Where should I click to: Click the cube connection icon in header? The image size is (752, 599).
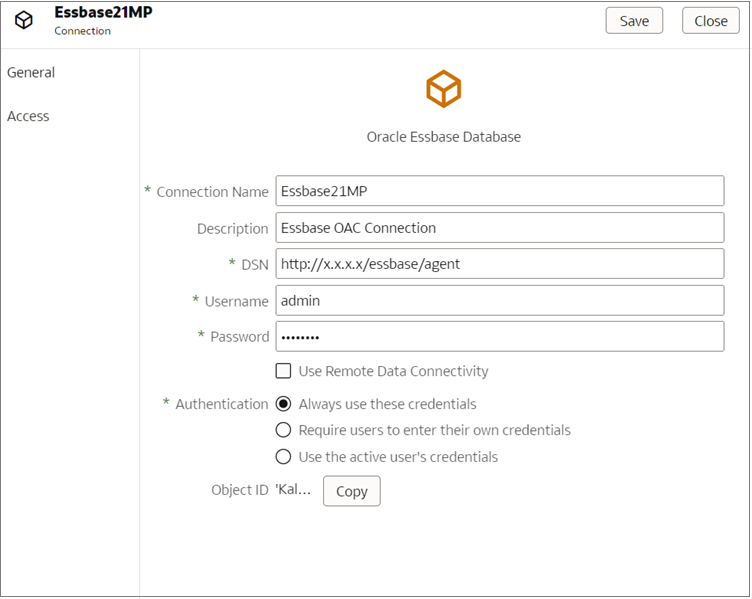[24, 20]
